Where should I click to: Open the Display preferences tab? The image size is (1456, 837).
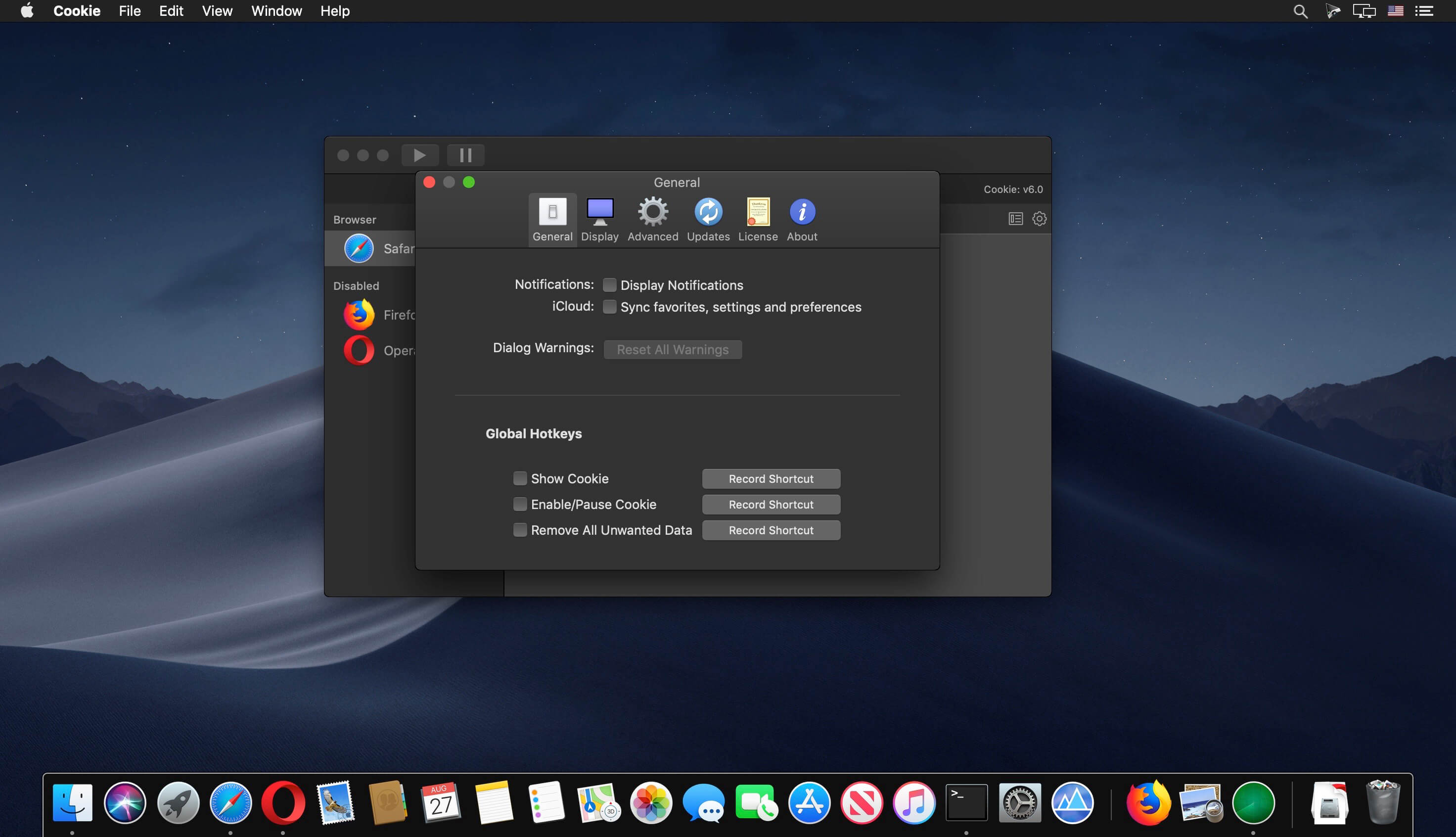pos(599,219)
